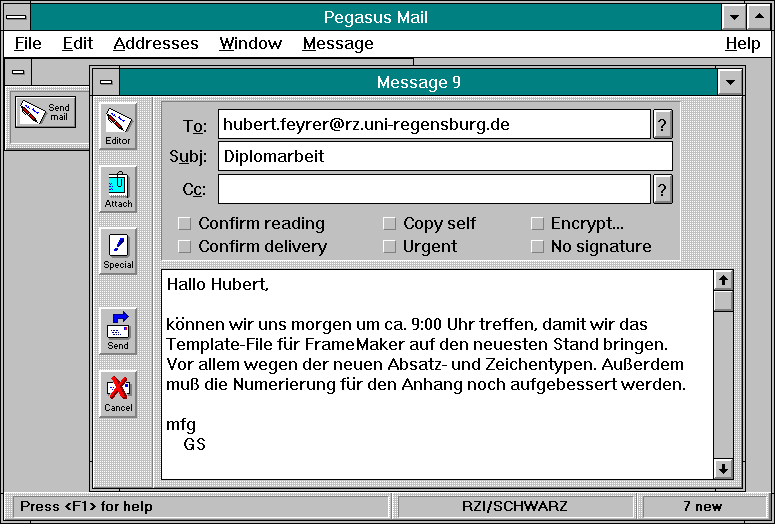The width and height of the screenshot is (775, 524).
Task: Open the Edit menu
Action: (78, 44)
